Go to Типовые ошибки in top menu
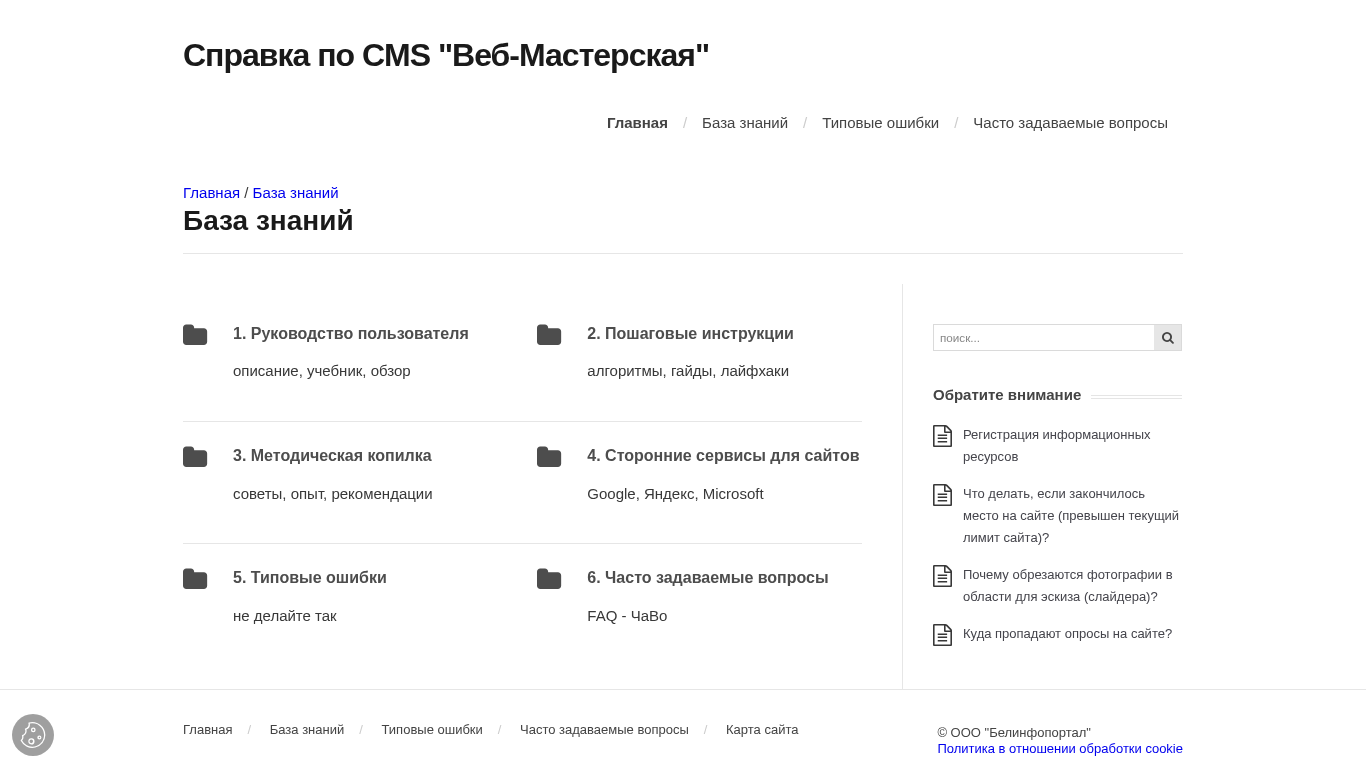This screenshot has width=1366, height=768. (880, 123)
